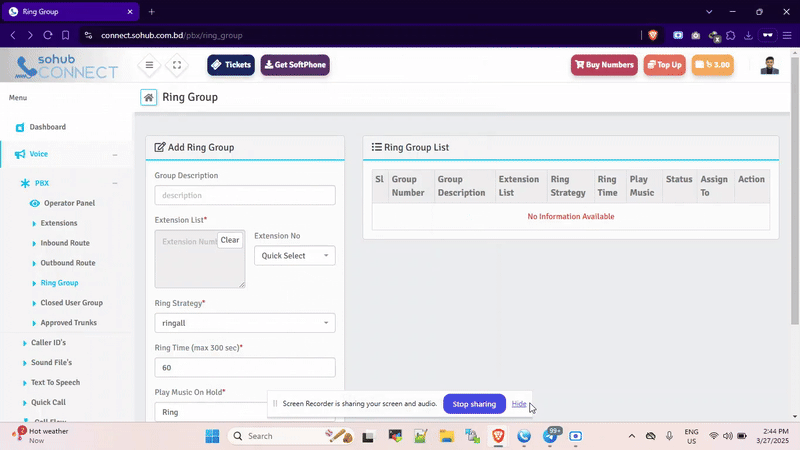Clear the Extension List box
Viewport: 800px width, 450px height.
[x=230, y=240]
